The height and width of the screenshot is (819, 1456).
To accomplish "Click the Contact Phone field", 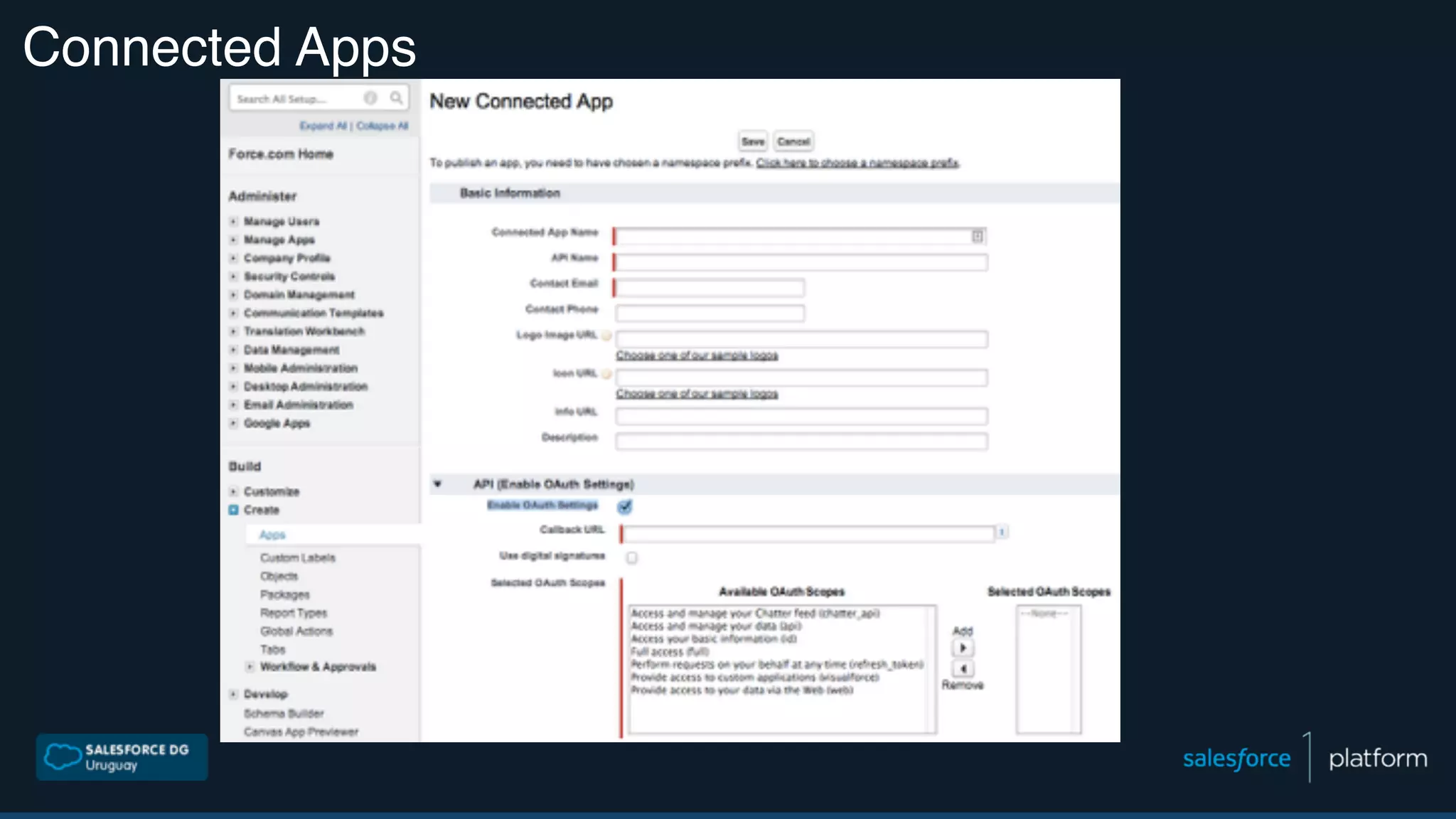I will click(x=710, y=314).
